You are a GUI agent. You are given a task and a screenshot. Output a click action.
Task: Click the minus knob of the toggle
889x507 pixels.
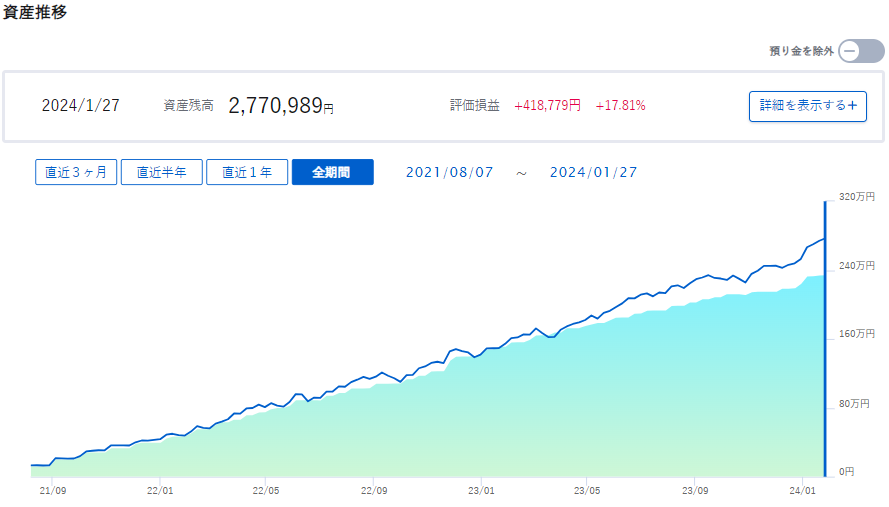click(x=849, y=51)
